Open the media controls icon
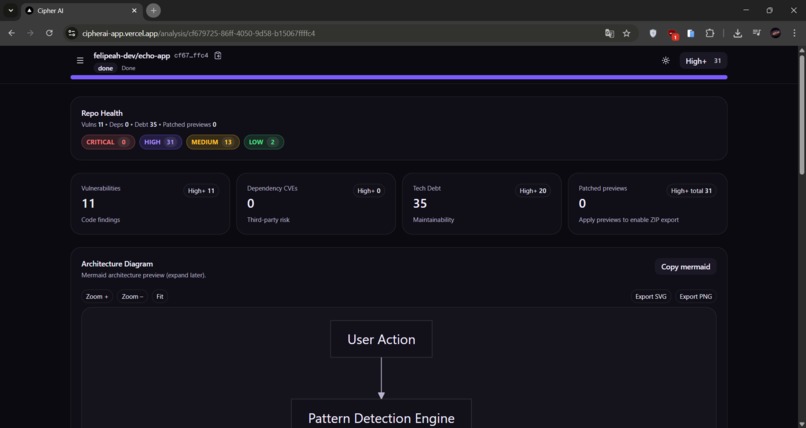This screenshot has width=806, height=428. click(756, 33)
